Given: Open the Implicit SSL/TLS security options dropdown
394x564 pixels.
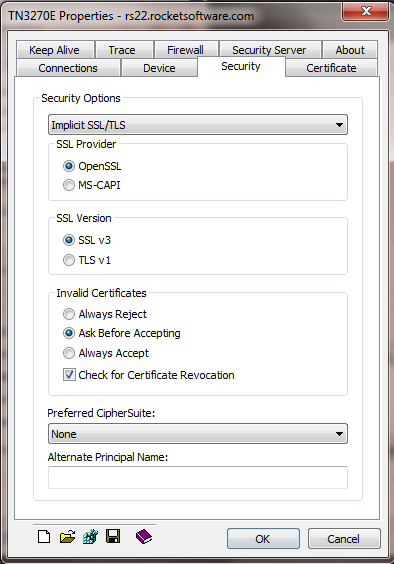Looking at the screenshot, I should [198, 125].
